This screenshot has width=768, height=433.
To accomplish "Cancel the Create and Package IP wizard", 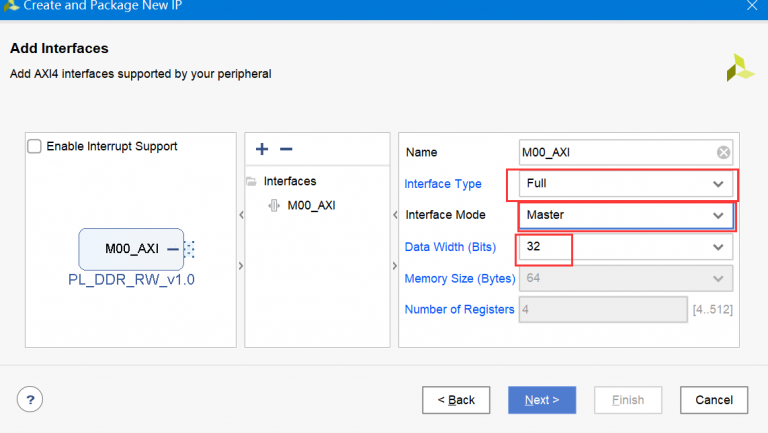I will [x=714, y=400].
